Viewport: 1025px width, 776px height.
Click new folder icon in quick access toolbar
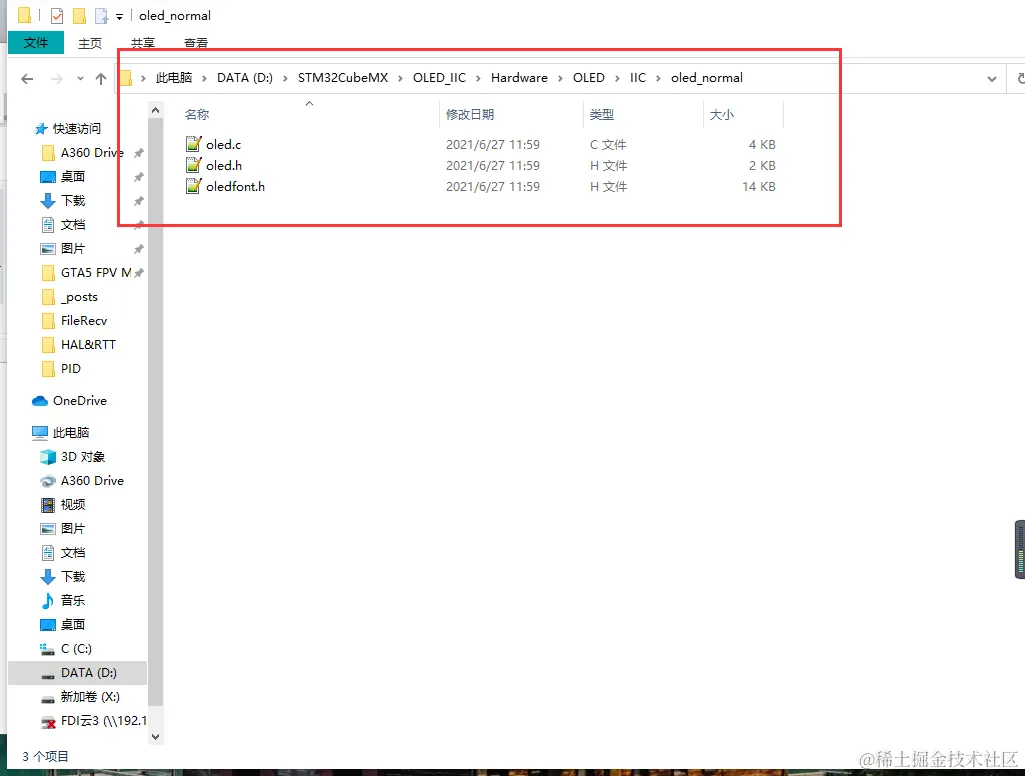click(x=79, y=15)
